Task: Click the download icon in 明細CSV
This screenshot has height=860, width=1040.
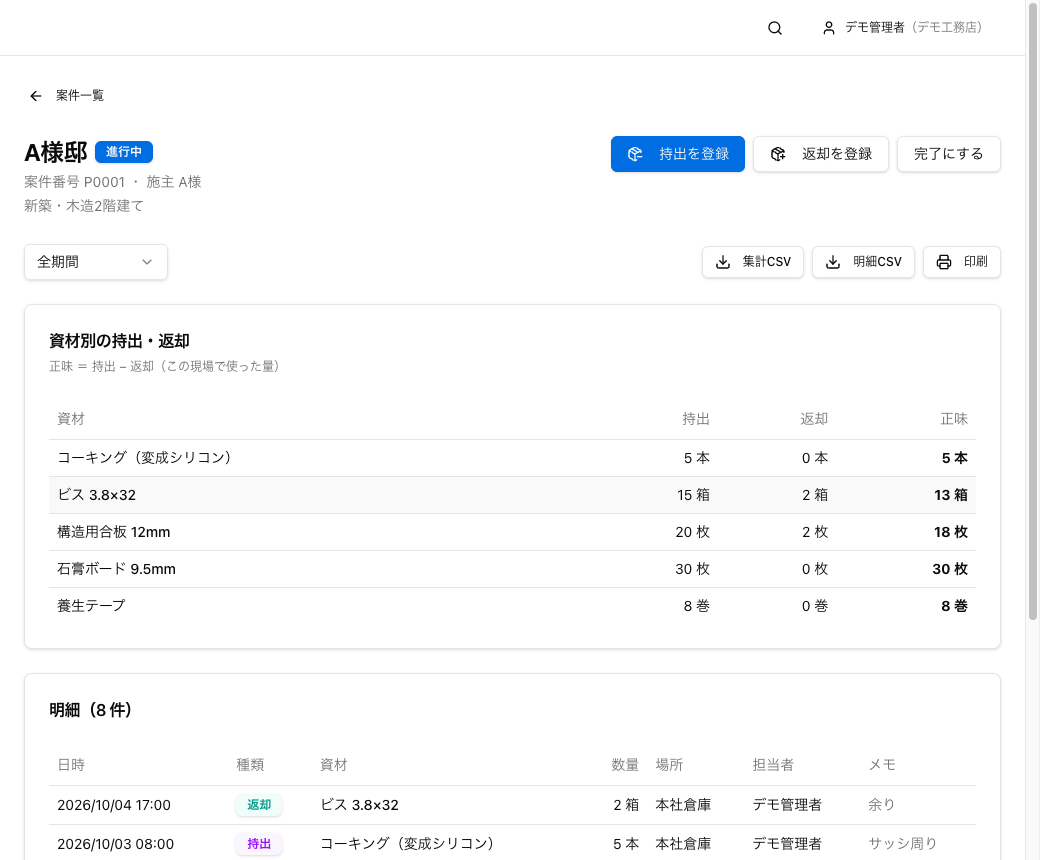Action: [833, 262]
